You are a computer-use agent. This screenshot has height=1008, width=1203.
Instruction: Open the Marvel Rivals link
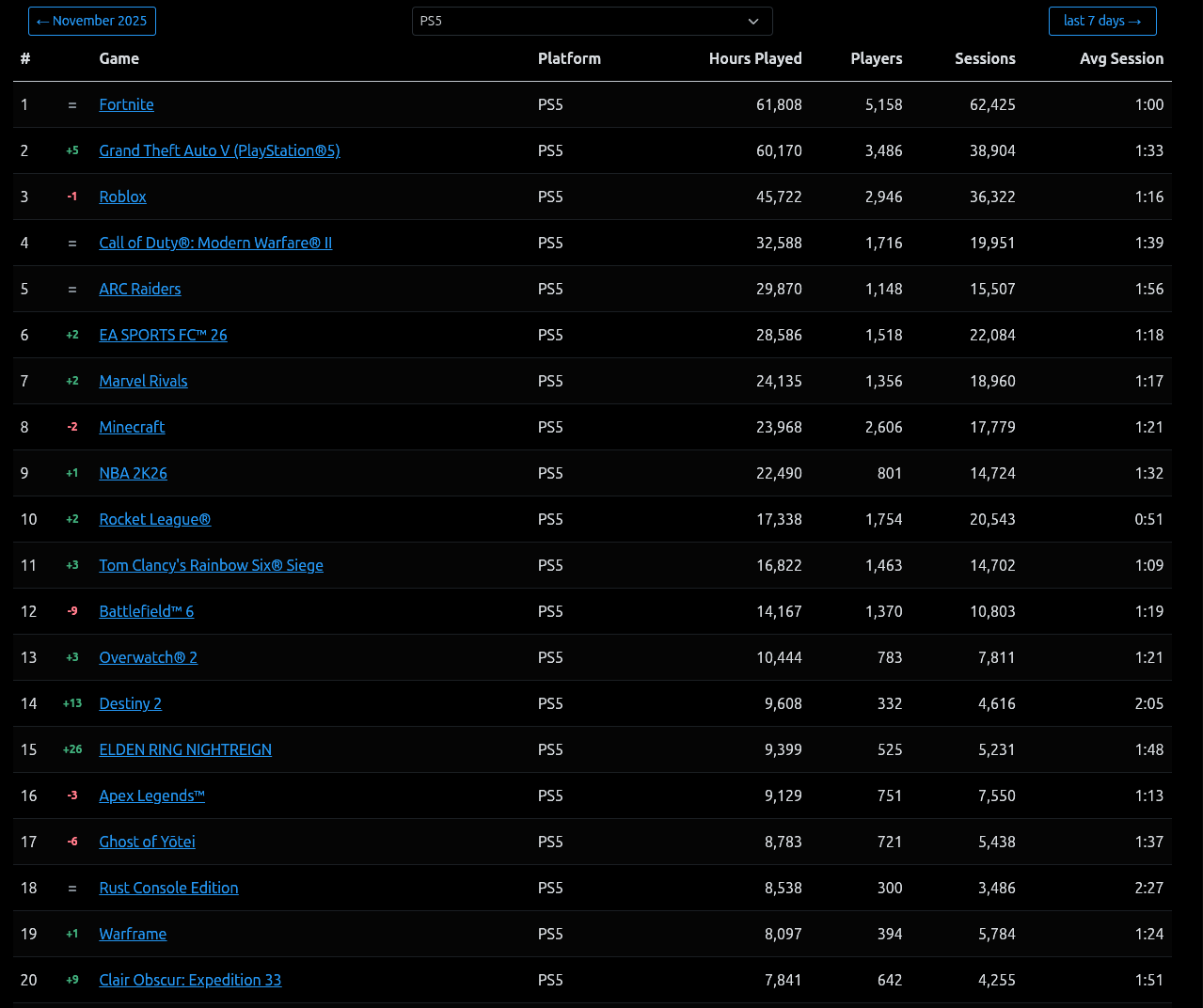click(x=143, y=381)
